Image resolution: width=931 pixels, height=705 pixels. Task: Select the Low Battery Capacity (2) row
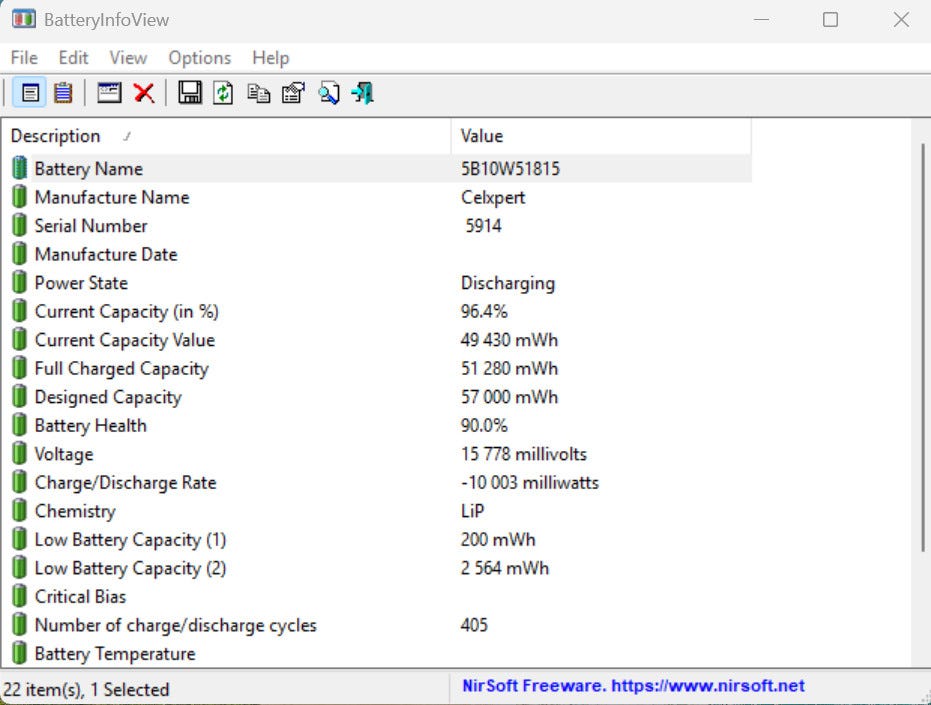point(377,567)
